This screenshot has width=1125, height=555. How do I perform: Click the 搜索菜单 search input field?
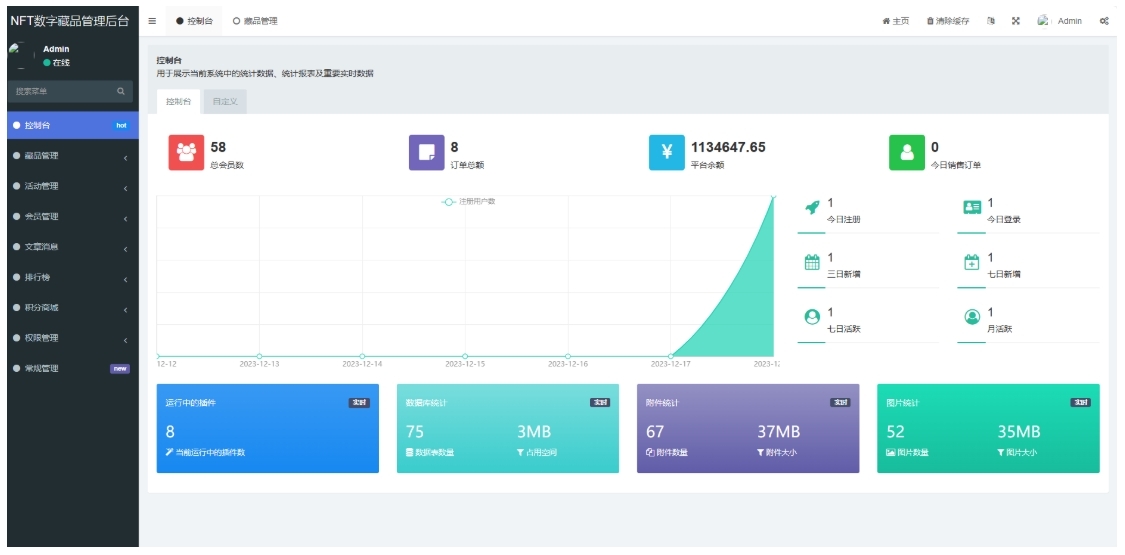[60, 92]
